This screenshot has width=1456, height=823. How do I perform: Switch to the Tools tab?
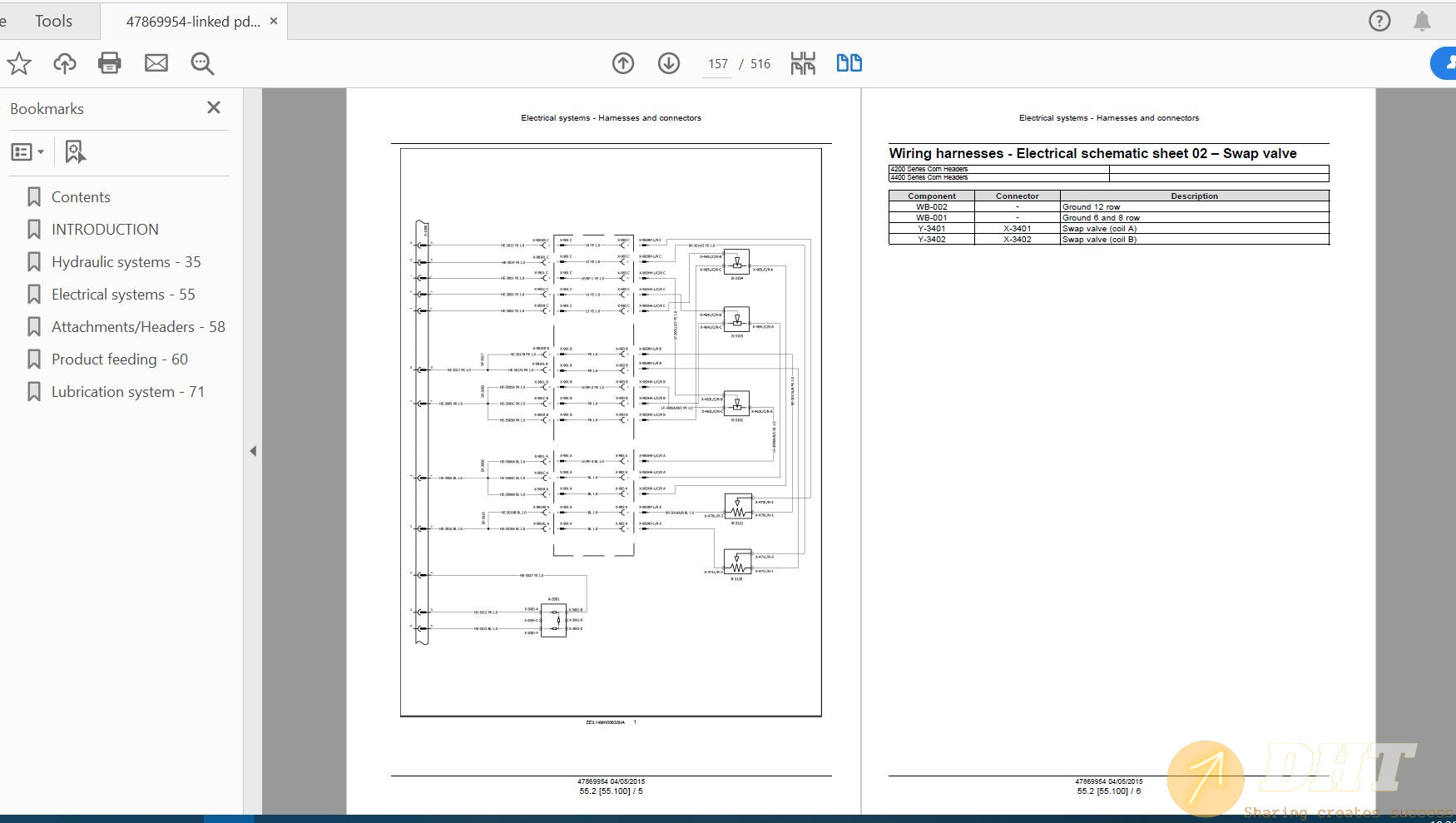point(53,21)
